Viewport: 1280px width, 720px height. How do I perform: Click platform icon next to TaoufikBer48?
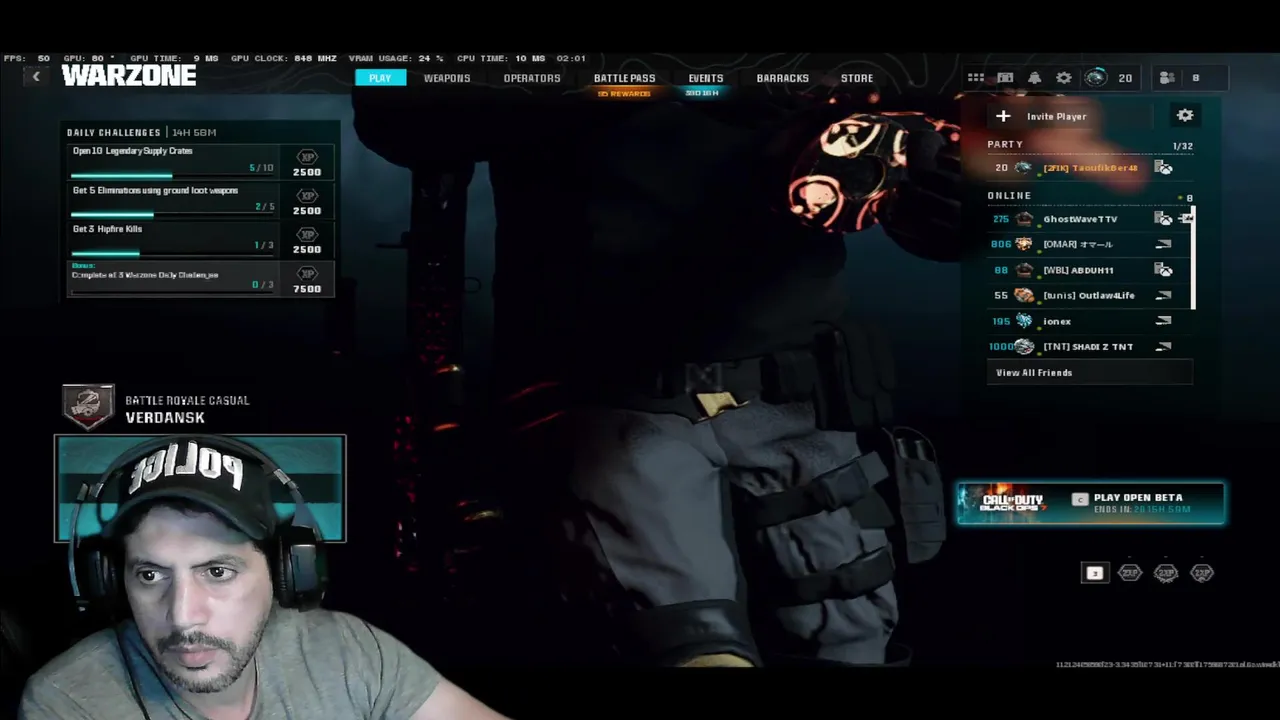pyautogui.click(x=1163, y=168)
